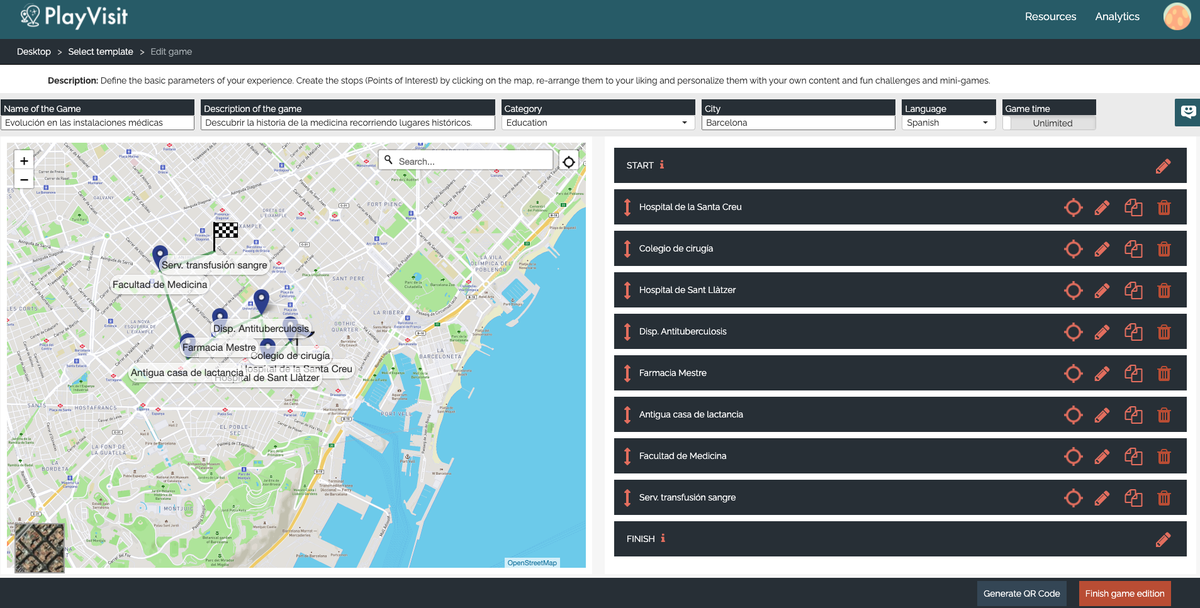Locate Hospital de Sant Llàtzer on map
1200x608 pixels.
point(1073,290)
